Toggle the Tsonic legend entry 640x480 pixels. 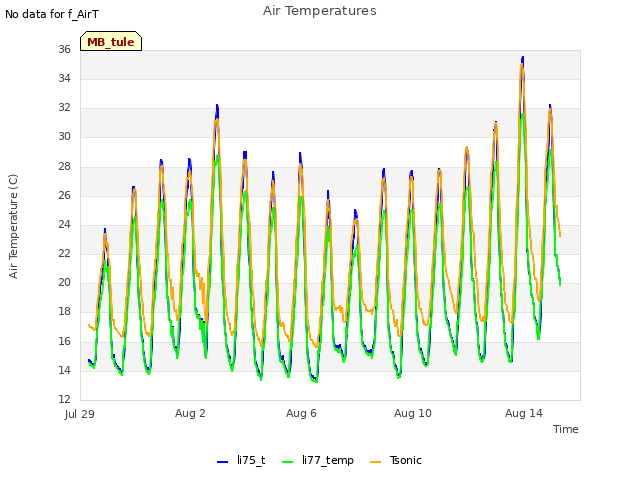(396, 460)
